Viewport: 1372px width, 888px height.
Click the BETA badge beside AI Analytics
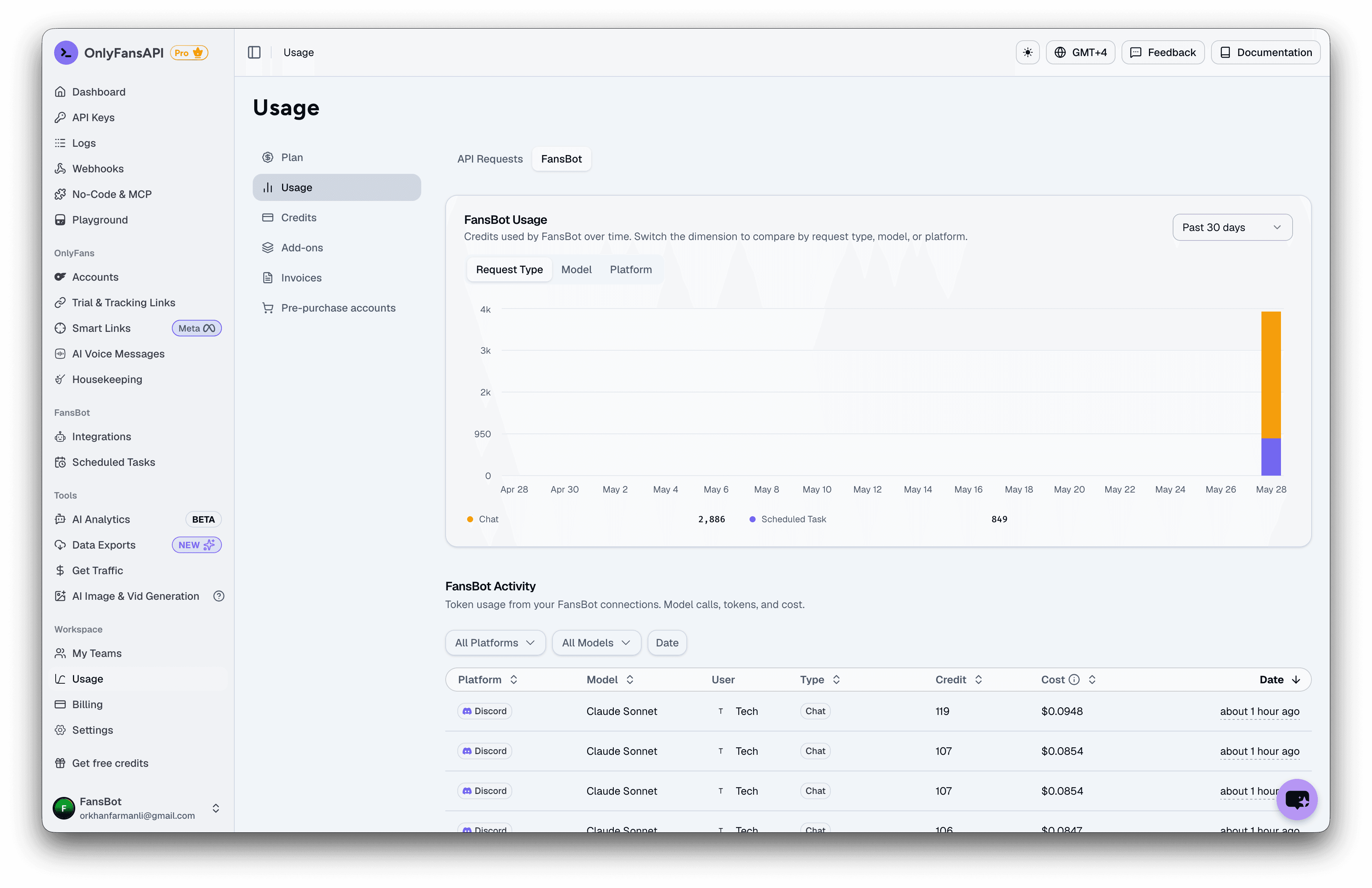pos(203,519)
